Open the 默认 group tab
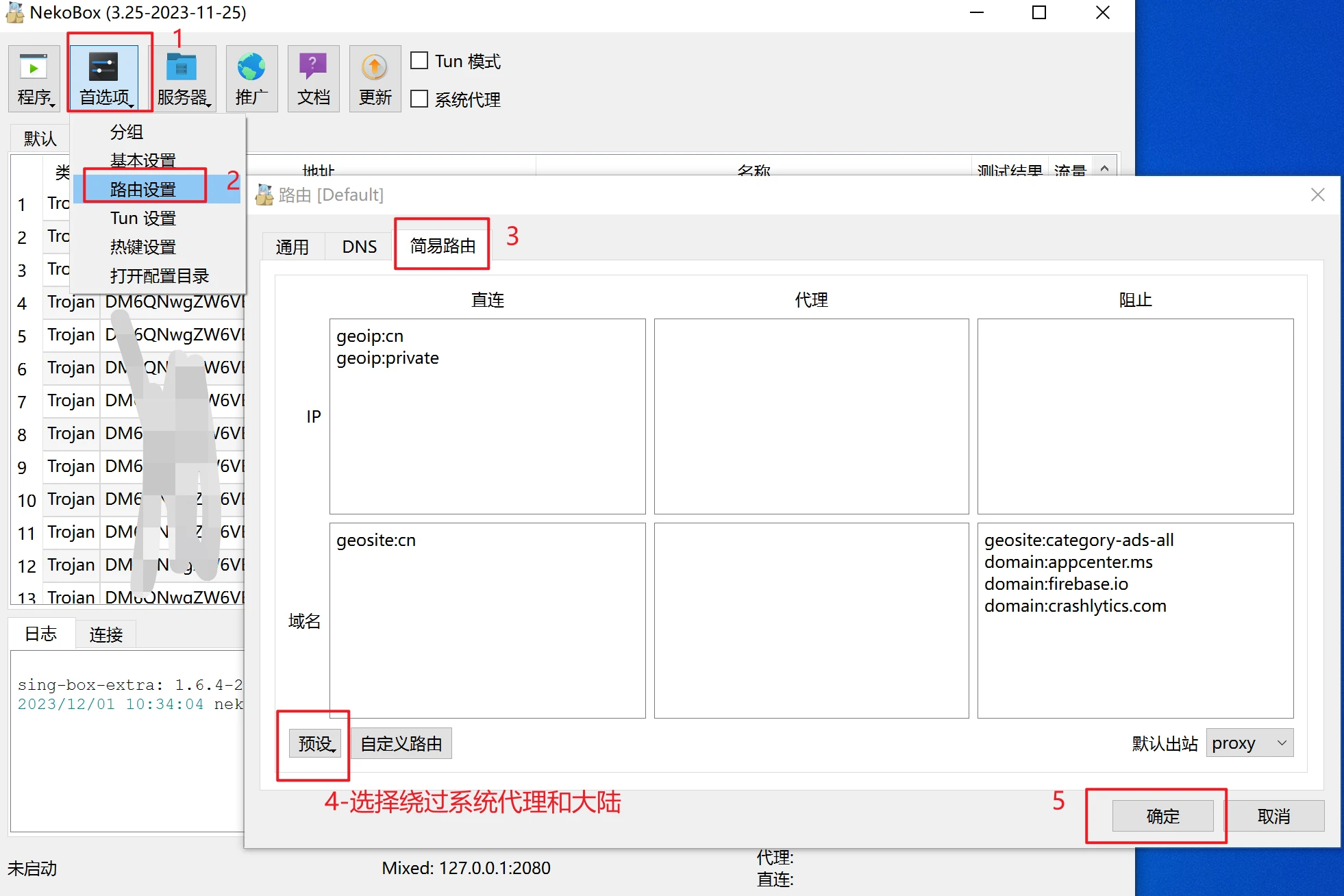 (x=40, y=138)
